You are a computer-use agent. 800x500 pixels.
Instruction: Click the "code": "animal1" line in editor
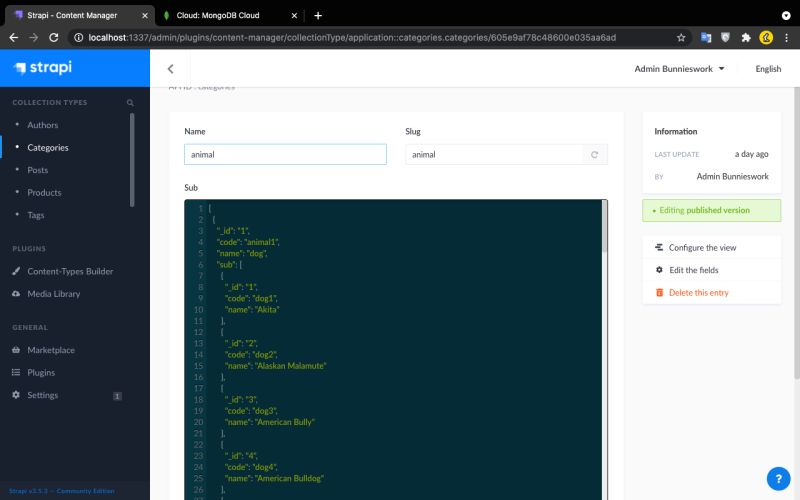point(248,242)
